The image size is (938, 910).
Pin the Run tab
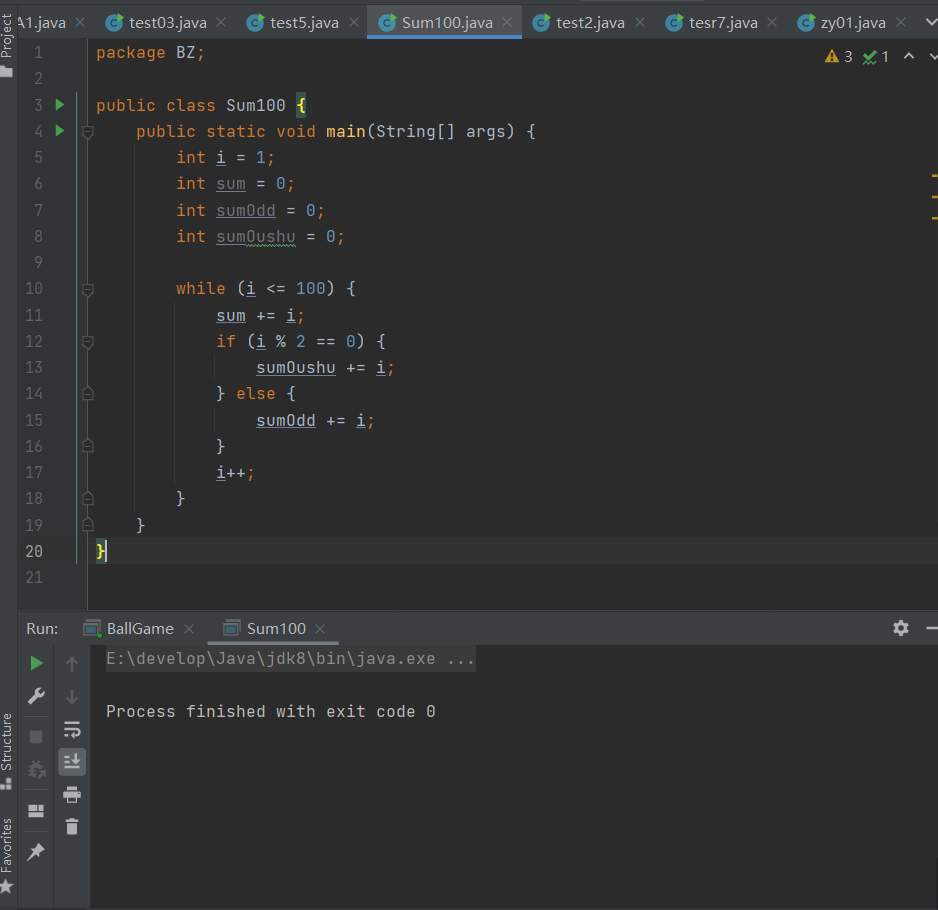36,851
